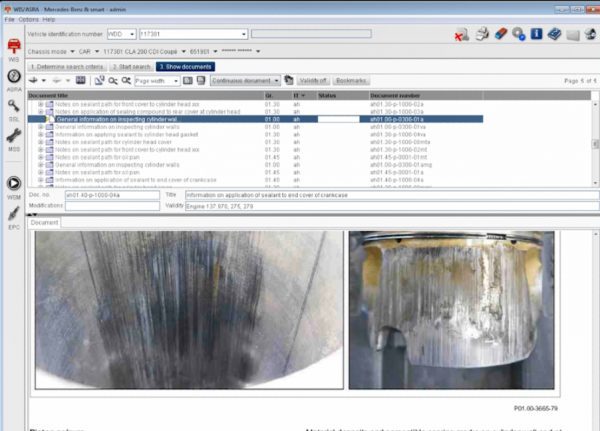Select the 3. Show documents tab
The height and width of the screenshot is (431, 600).
pyautogui.click(x=186, y=67)
